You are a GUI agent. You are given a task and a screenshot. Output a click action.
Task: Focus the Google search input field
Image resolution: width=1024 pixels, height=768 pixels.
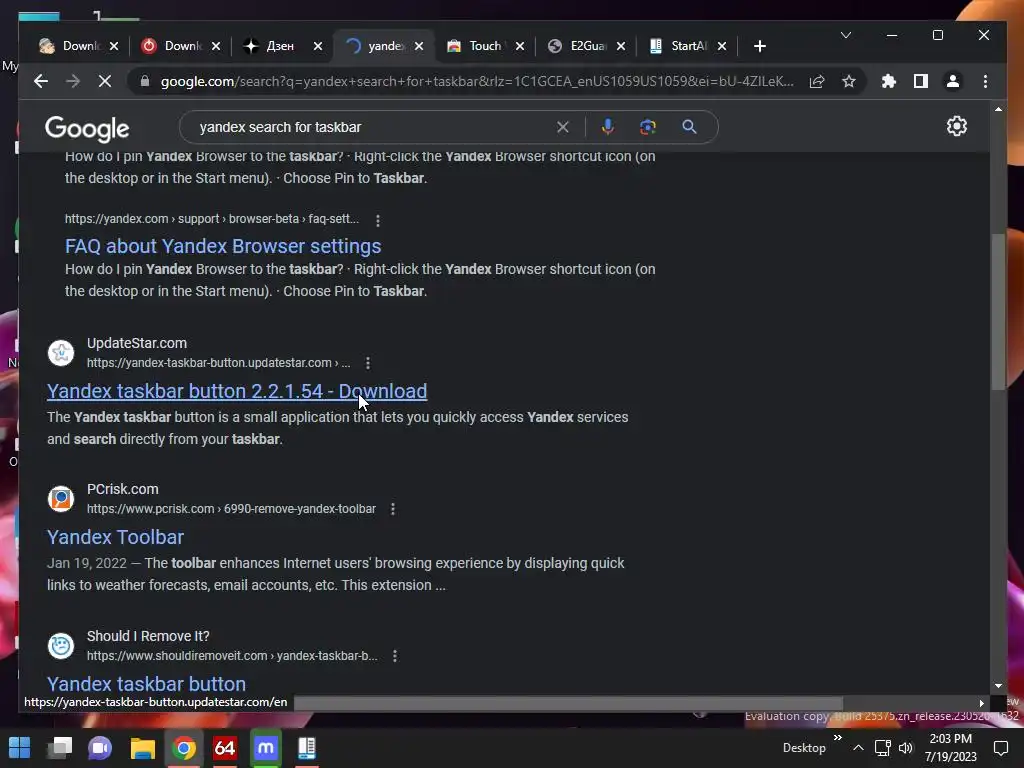point(372,127)
